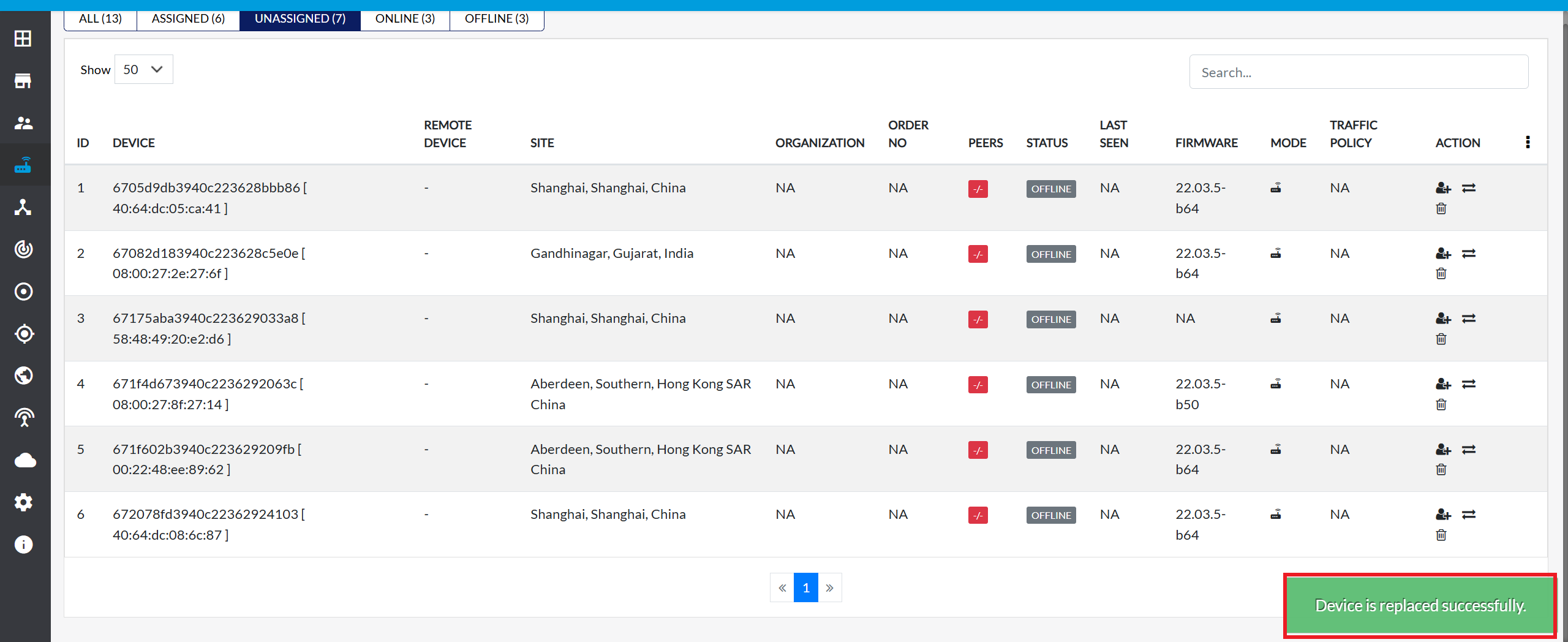The width and height of the screenshot is (1568, 642).
Task: Delete device 671f4d673940c2236292063c
Action: click(1441, 405)
